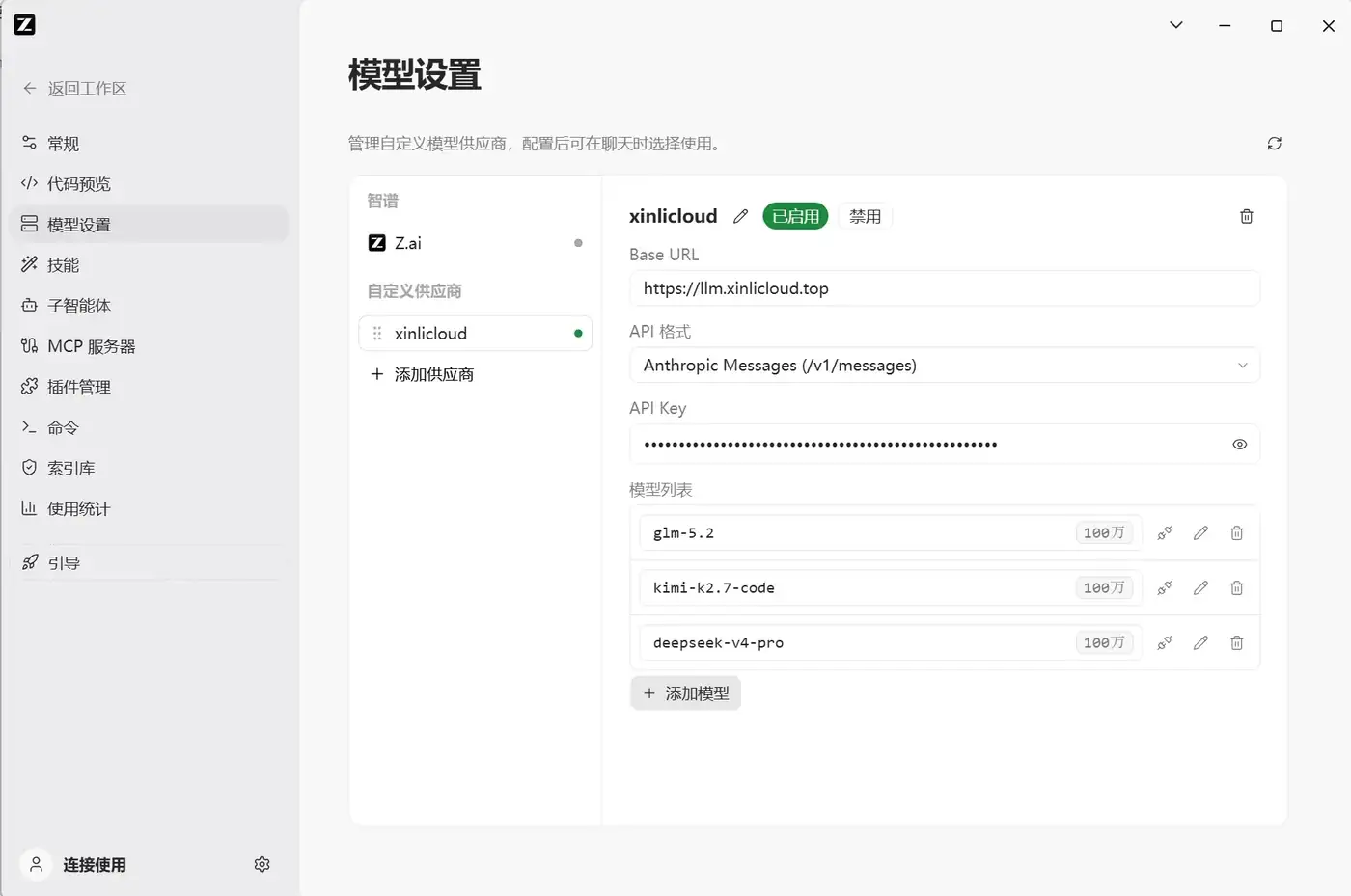The height and width of the screenshot is (896, 1351).
Task: Click the deepseek-v4-pro model name field
Action: click(x=891, y=643)
